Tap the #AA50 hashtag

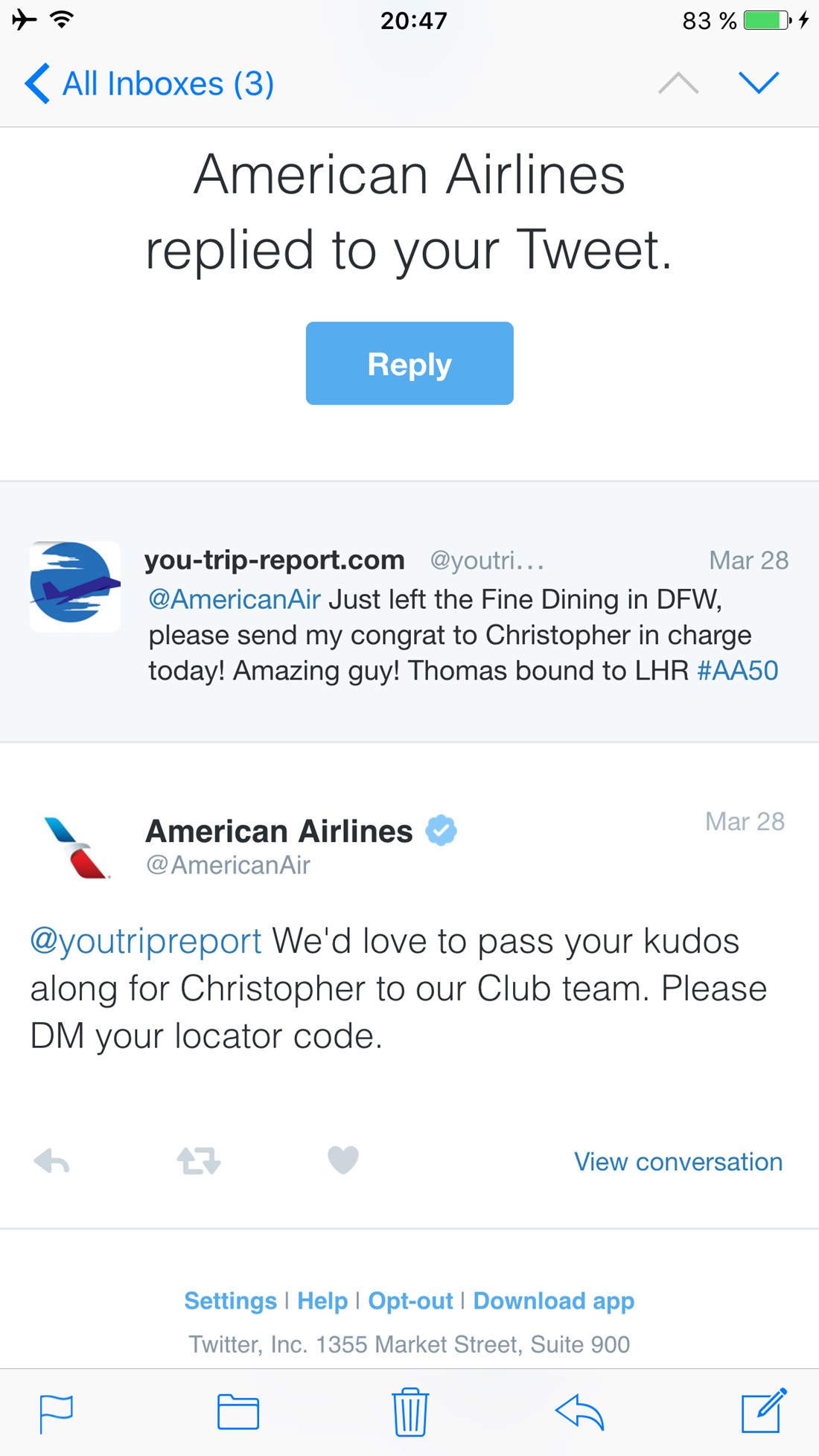point(737,671)
